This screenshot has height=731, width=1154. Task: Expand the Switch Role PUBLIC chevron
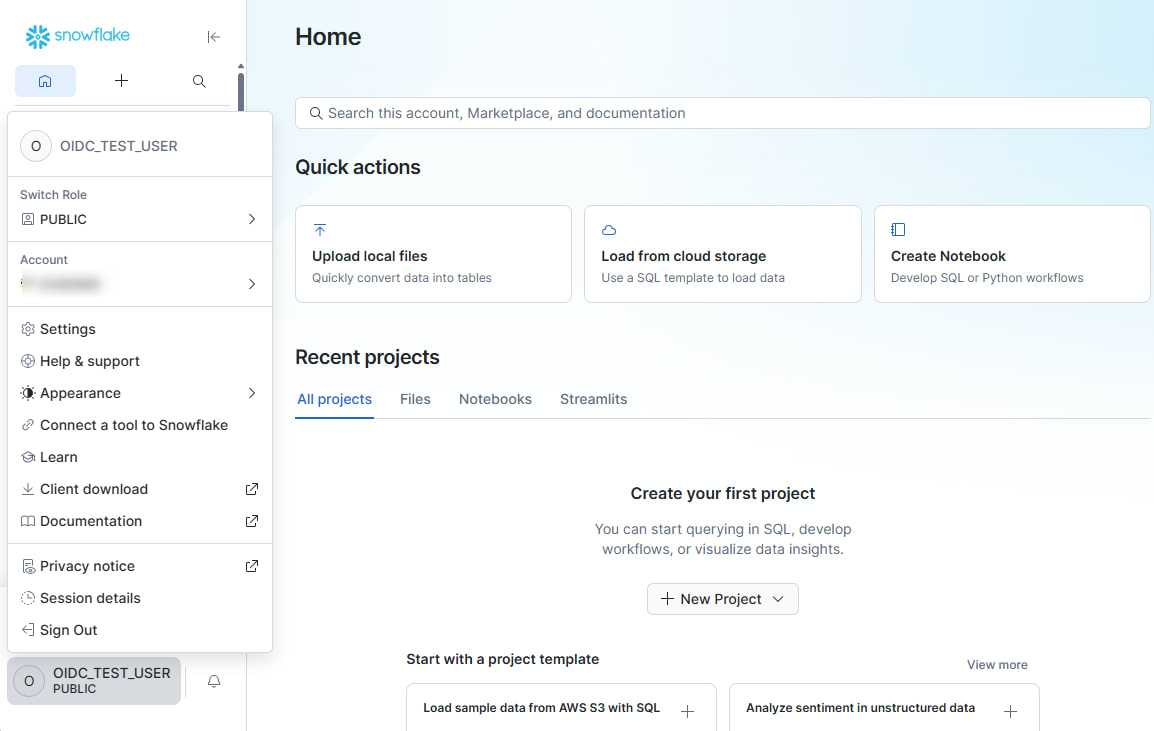click(252, 219)
